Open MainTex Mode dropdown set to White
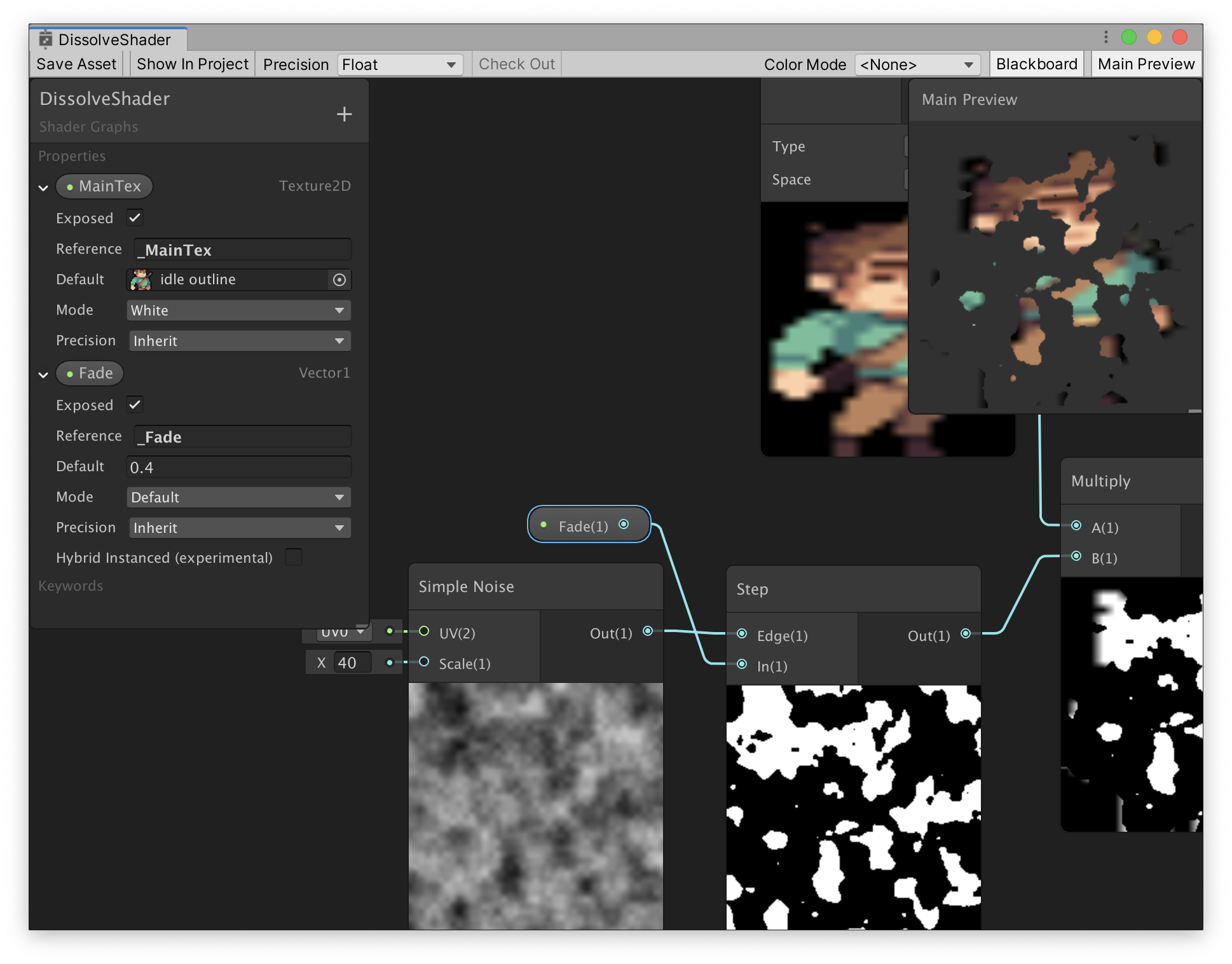This screenshot has width=1232, height=964. coord(238,310)
